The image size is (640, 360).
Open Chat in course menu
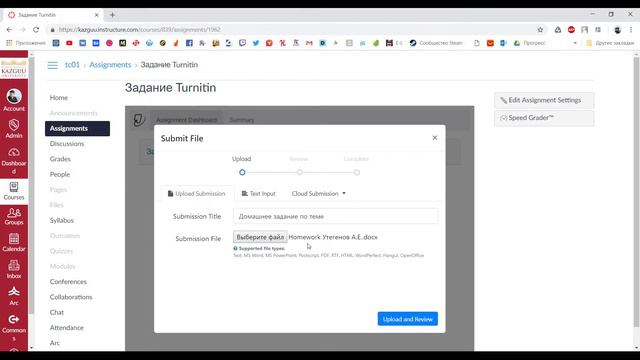[57, 312]
